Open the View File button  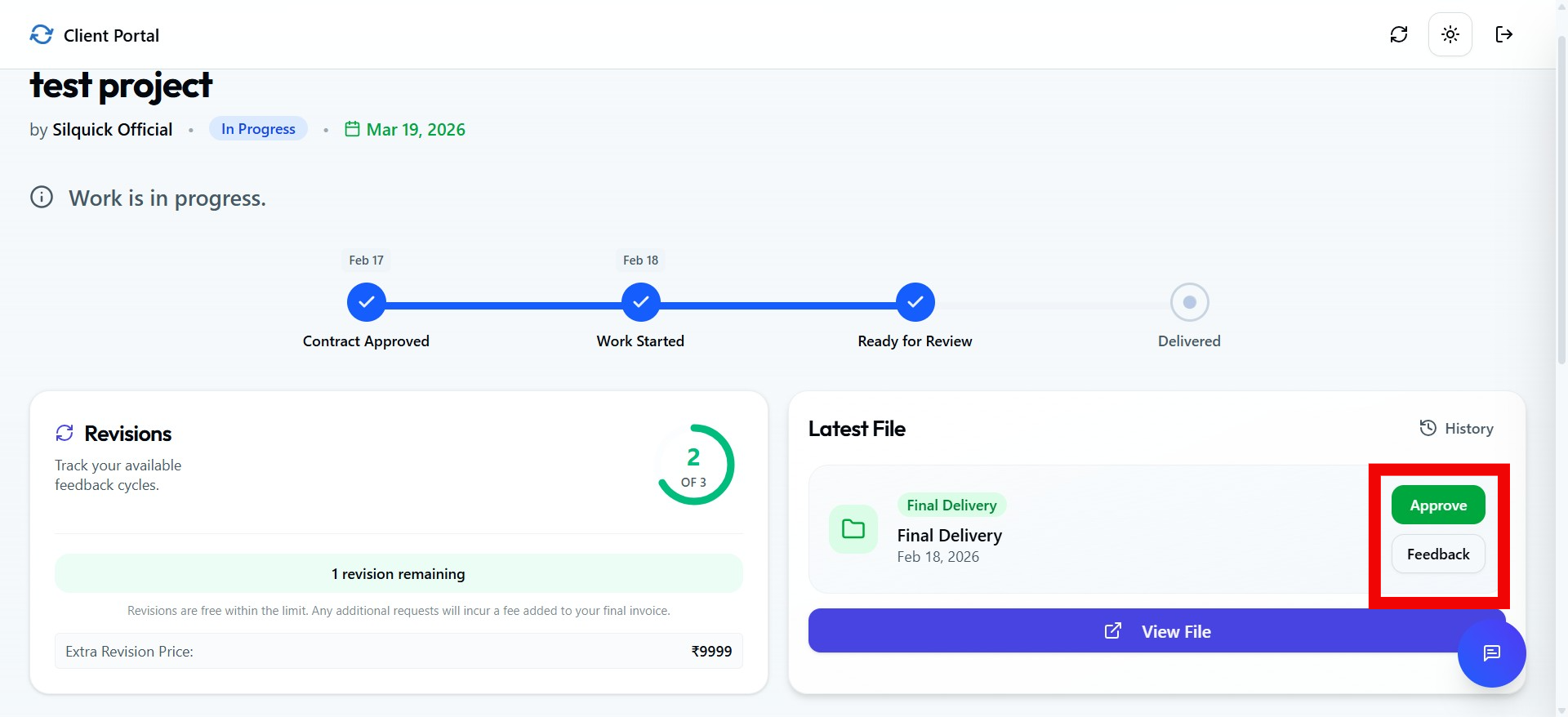coord(1156,630)
